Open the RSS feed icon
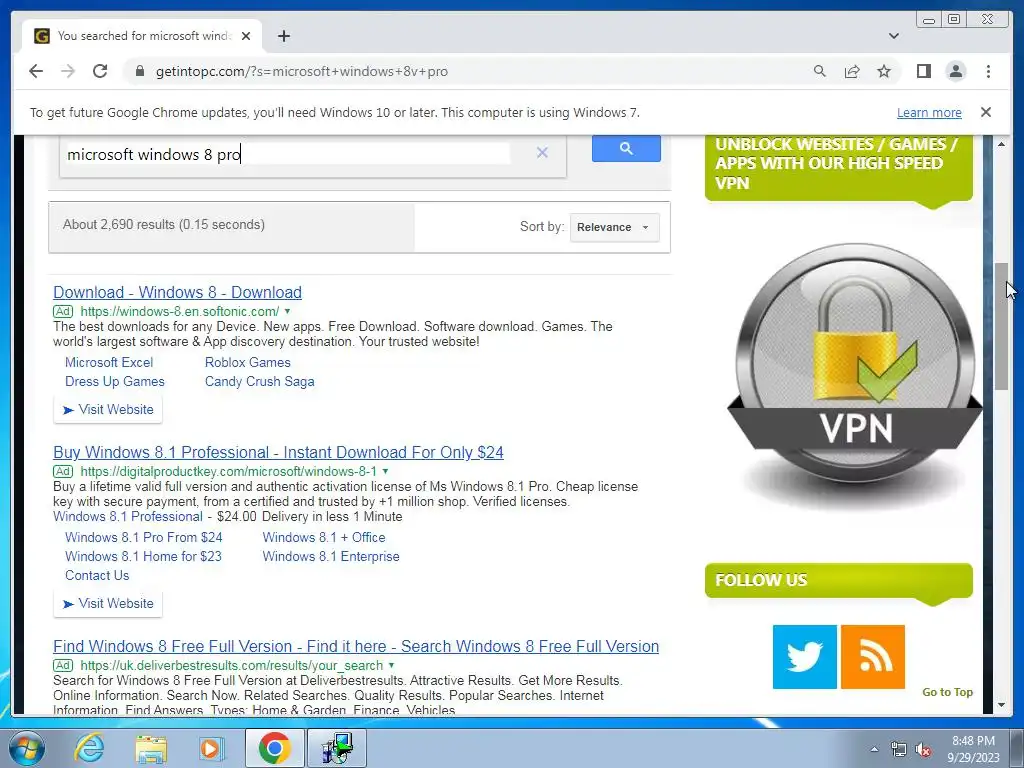The image size is (1024, 768). point(873,657)
